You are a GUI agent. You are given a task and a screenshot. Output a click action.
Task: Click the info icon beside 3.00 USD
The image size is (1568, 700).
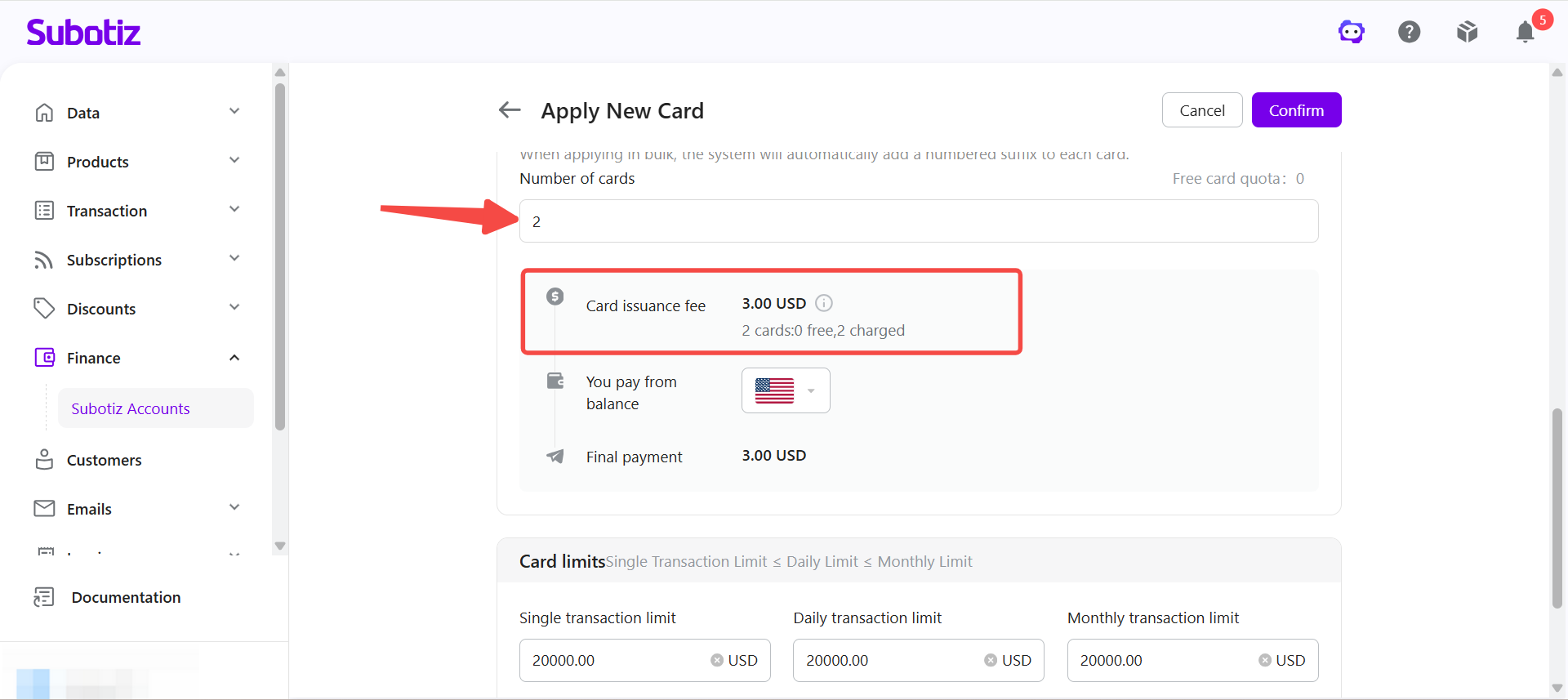point(824,303)
